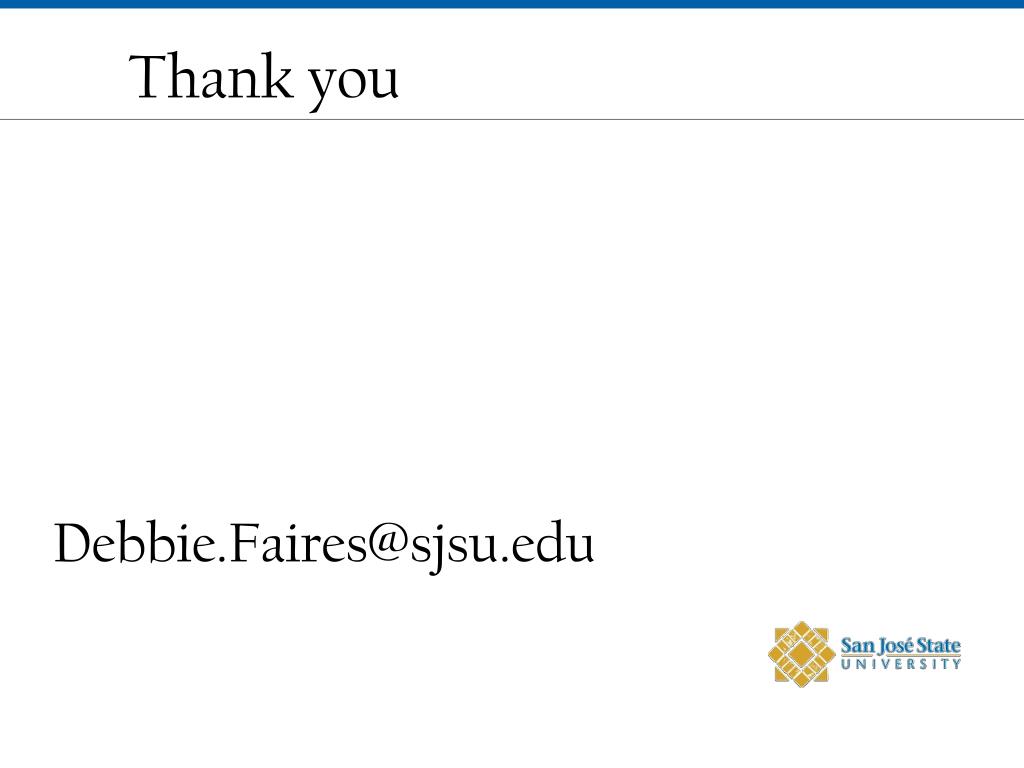Image resolution: width=1024 pixels, height=768 pixels.
Task: Click the word Thank in the title
Action: (x=211, y=76)
